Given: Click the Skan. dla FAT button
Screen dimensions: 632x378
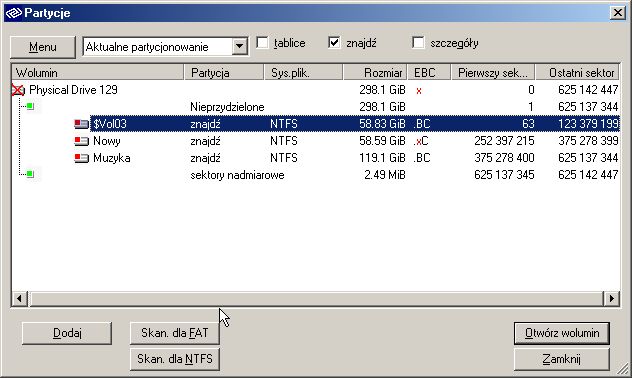Looking at the screenshot, I should (175, 333).
